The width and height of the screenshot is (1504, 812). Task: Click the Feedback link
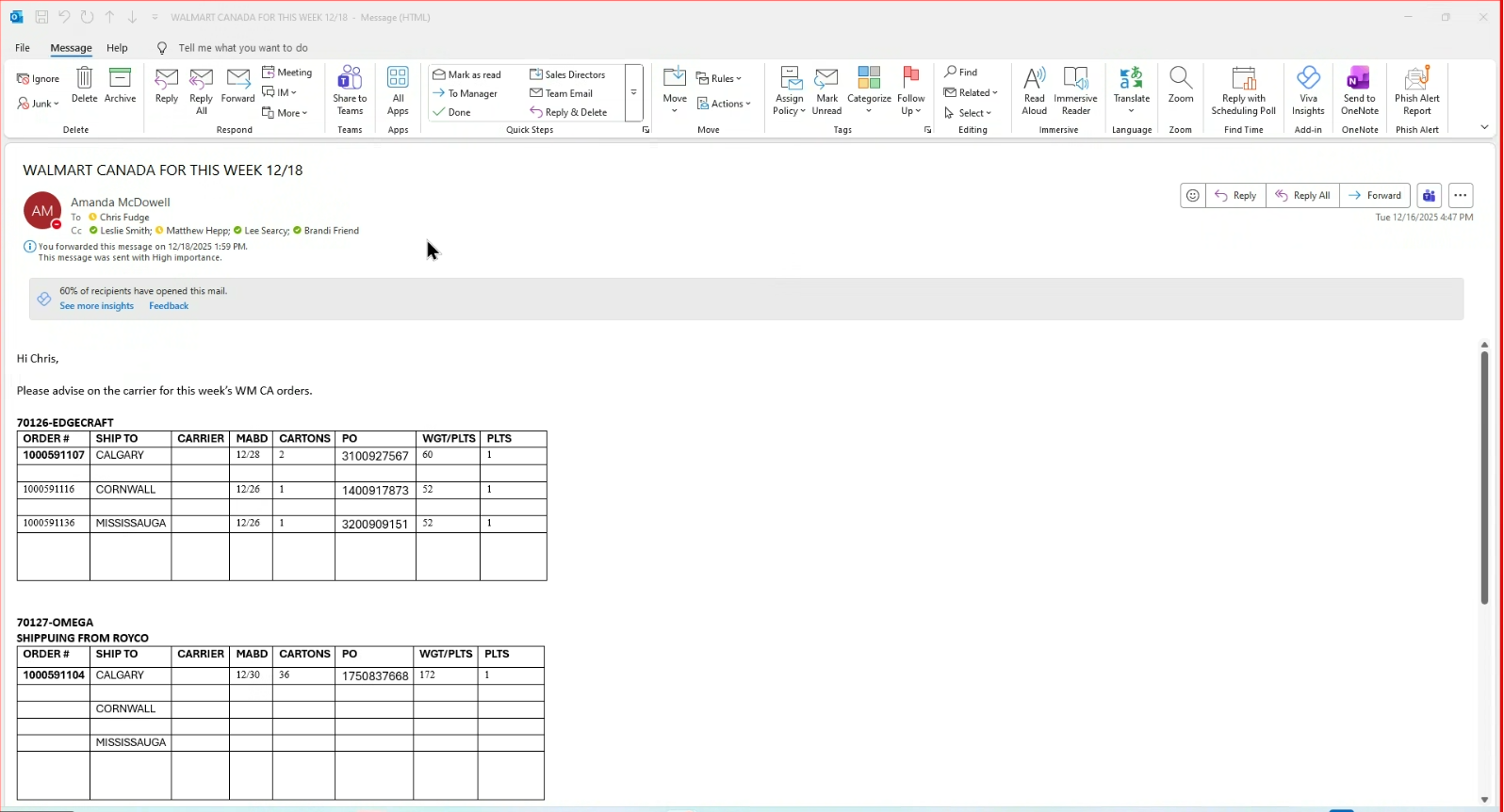tap(169, 306)
